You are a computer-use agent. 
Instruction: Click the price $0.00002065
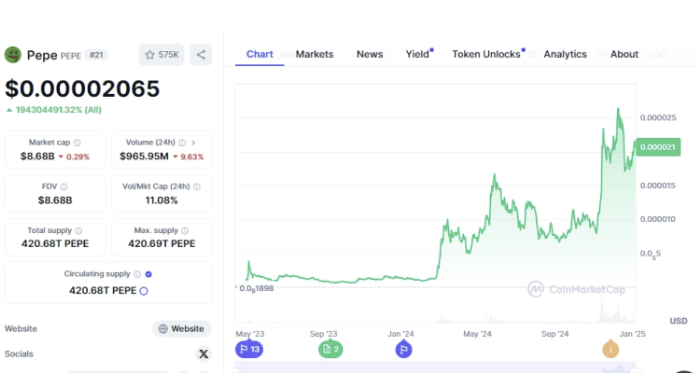pos(82,89)
